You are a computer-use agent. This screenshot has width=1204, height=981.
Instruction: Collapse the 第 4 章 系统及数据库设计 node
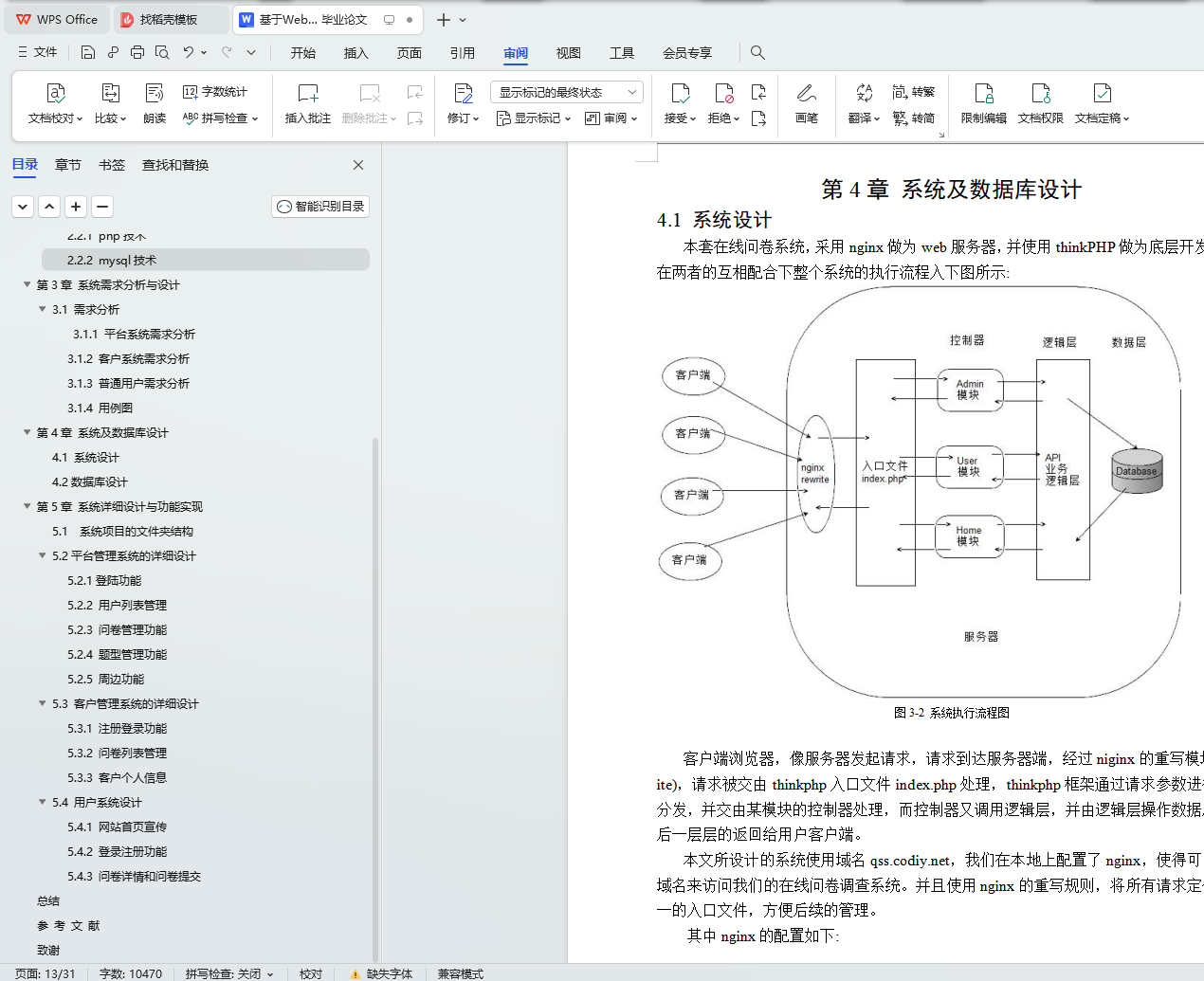pos(27,432)
